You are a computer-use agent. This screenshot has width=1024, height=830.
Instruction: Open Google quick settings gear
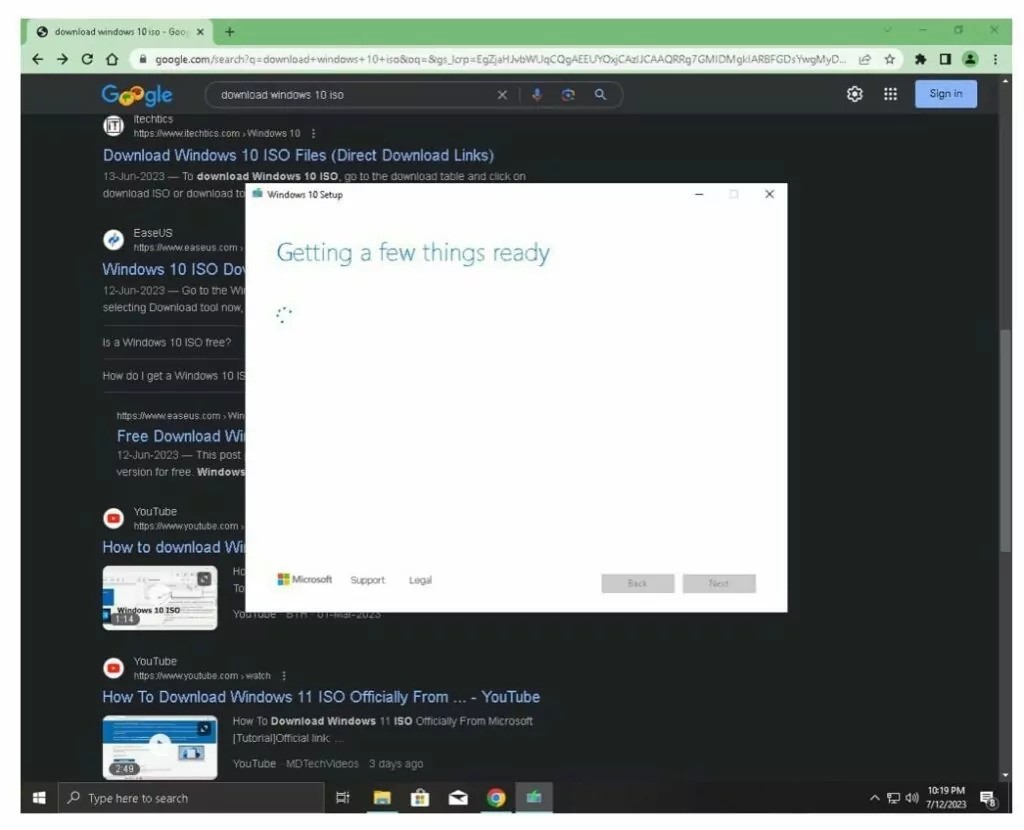855,94
